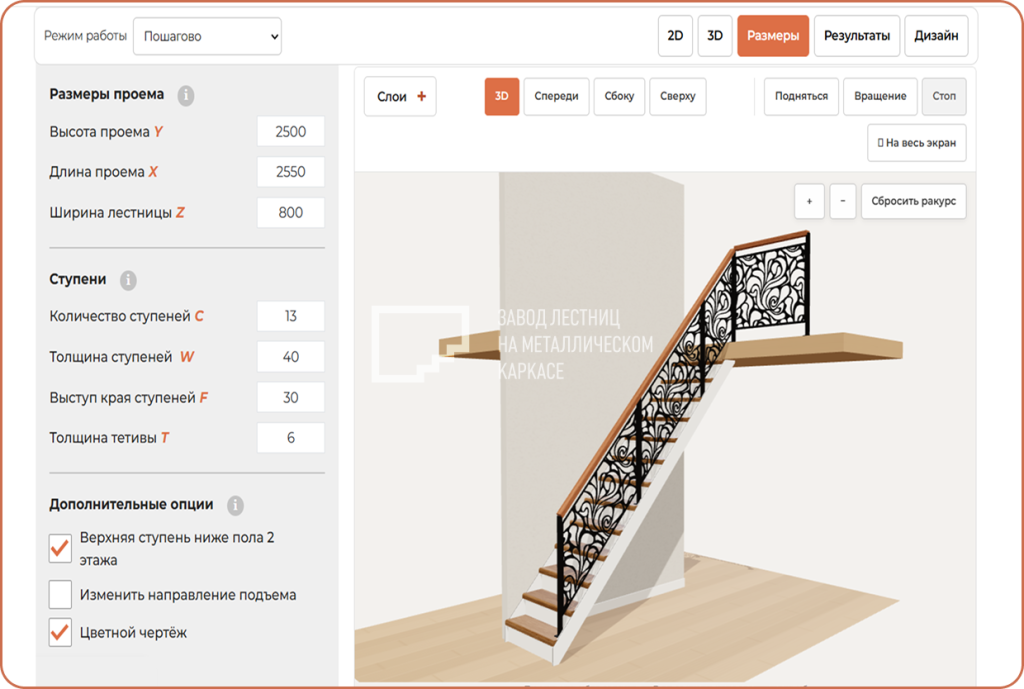Open the Размеры tab
The height and width of the screenshot is (689, 1024).
coord(773,36)
